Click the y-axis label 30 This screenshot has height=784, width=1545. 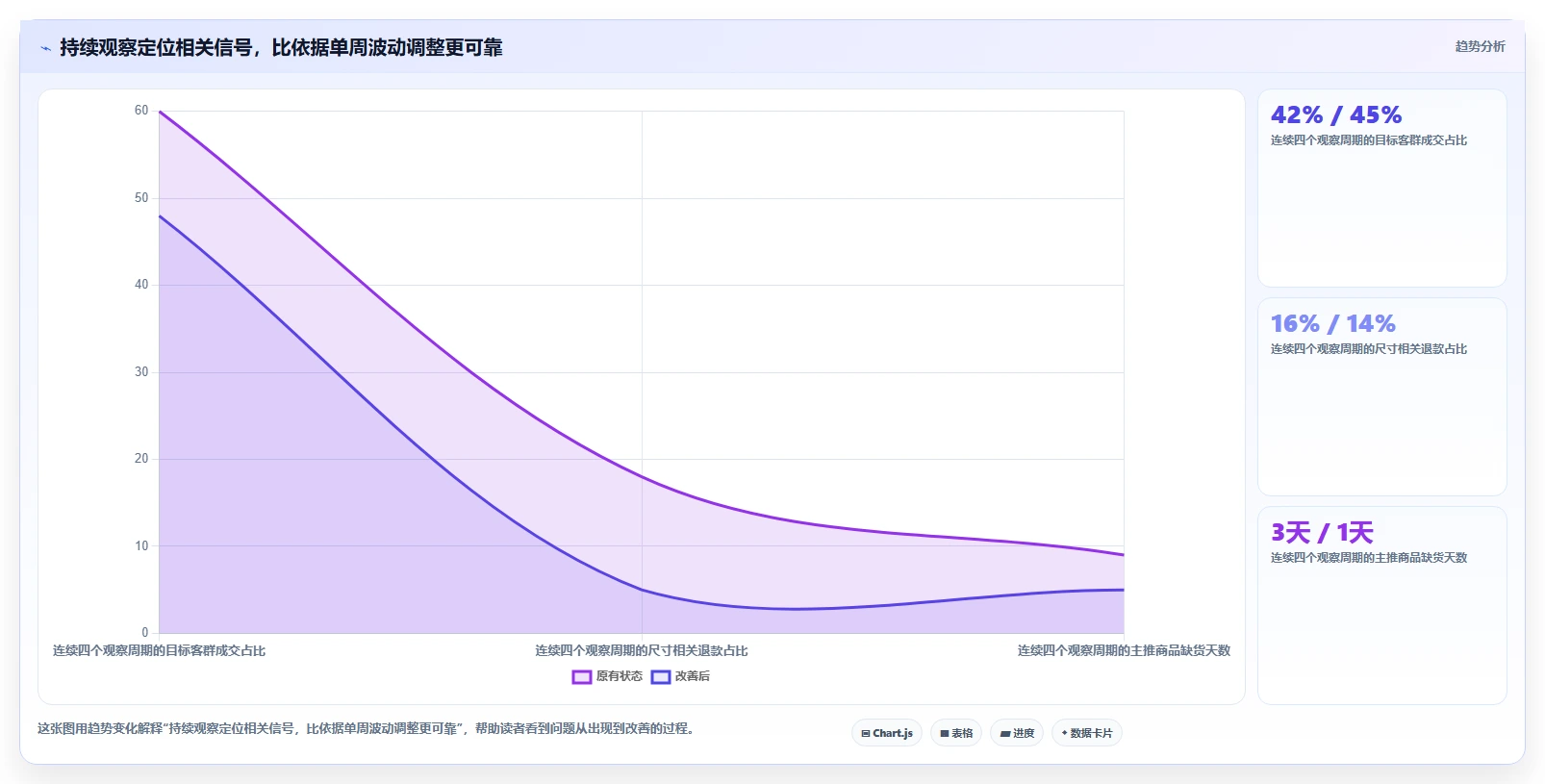coord(141,372)
